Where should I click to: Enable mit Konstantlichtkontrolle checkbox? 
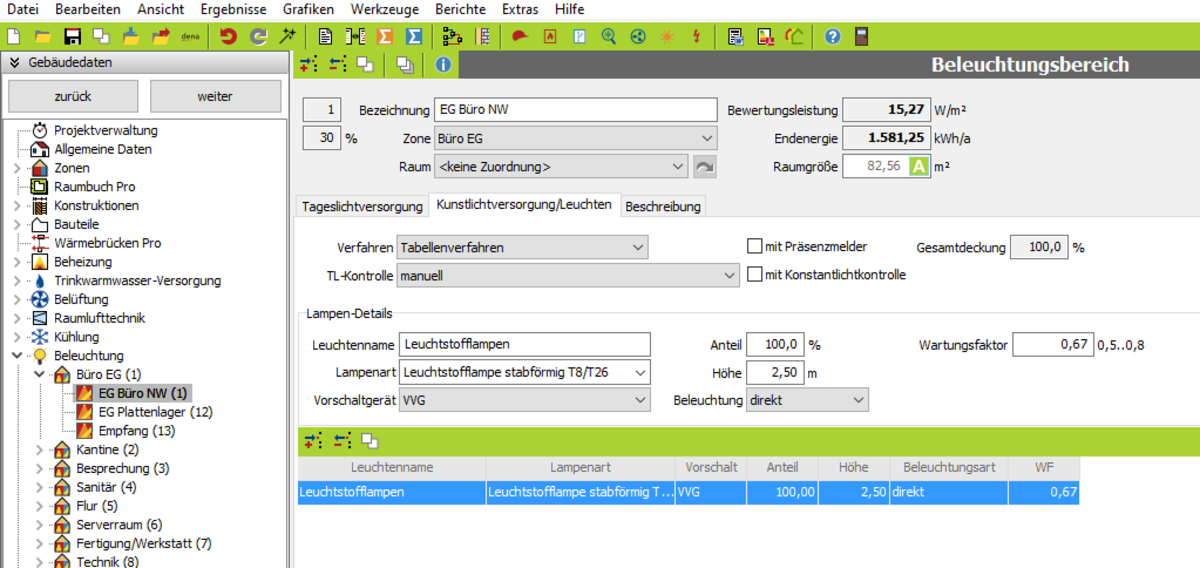click(x=755, y=274)
